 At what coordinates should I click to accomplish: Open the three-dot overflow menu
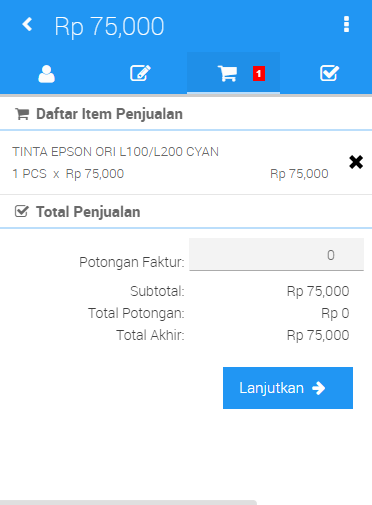click(346, 24)
